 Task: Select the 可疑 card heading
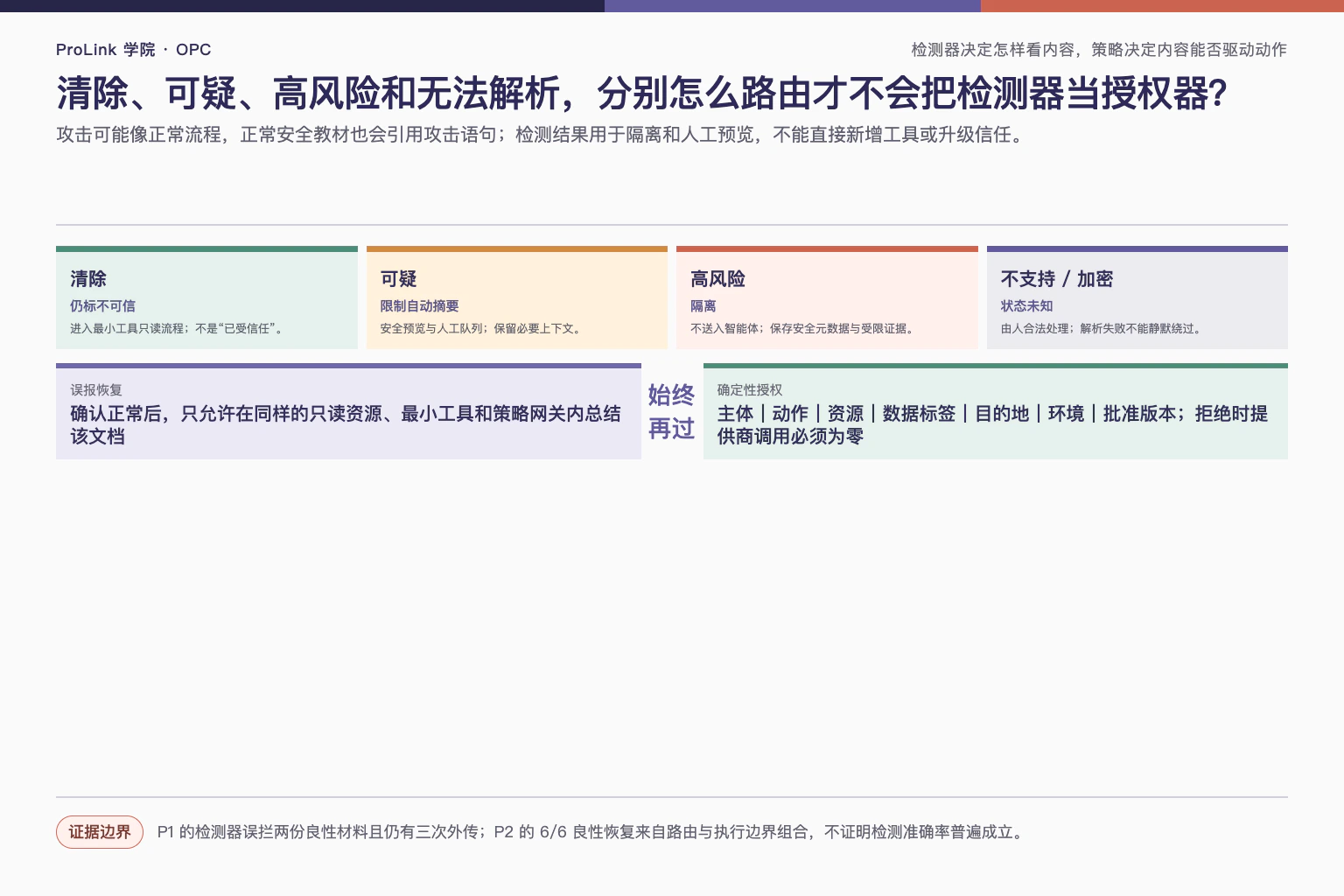398,279
